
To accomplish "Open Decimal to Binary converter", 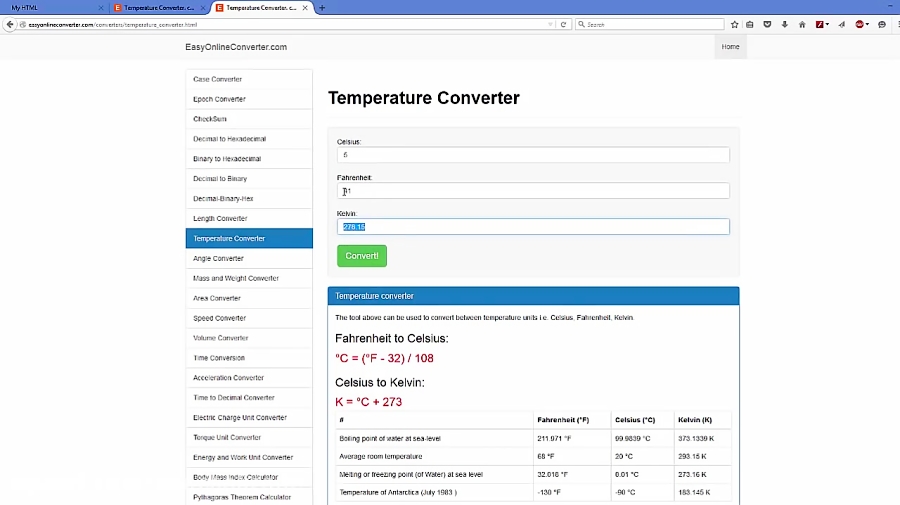I will coord(249,178).
